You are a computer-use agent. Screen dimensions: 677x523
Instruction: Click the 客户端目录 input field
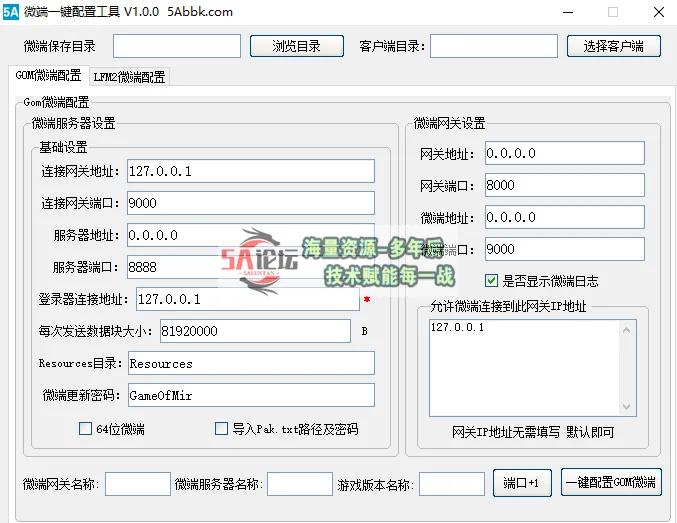pyautogui.click(x=494, y=46)
